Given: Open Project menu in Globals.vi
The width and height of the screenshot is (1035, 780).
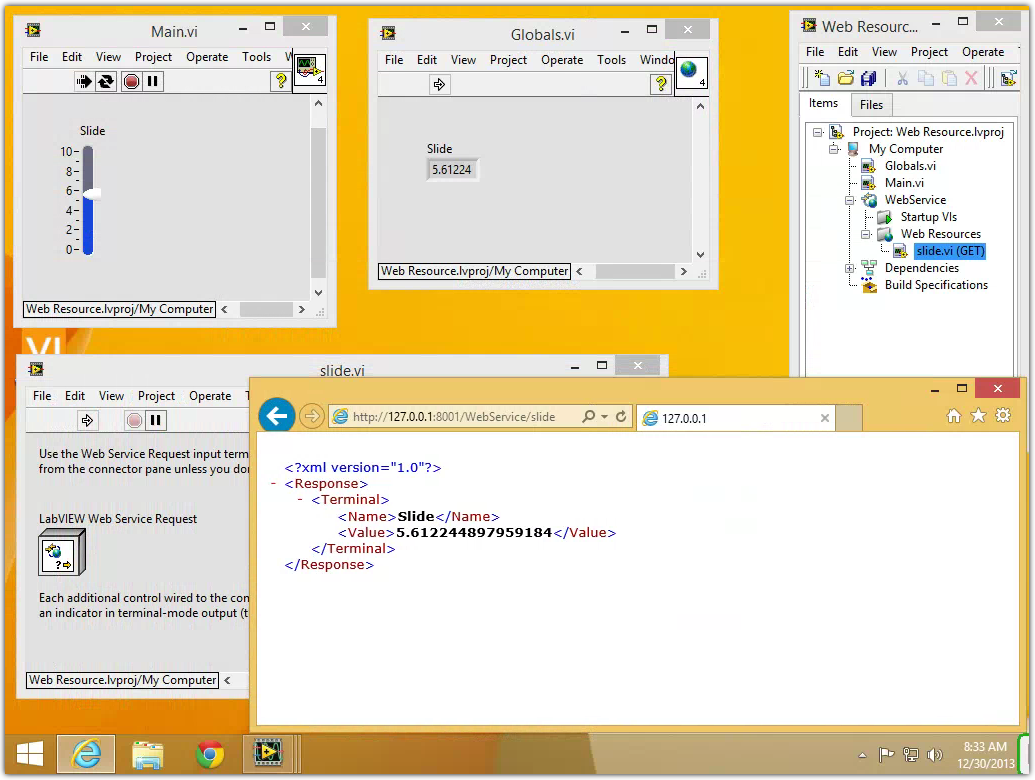Looking at the screenshot, I should (508, 60).
